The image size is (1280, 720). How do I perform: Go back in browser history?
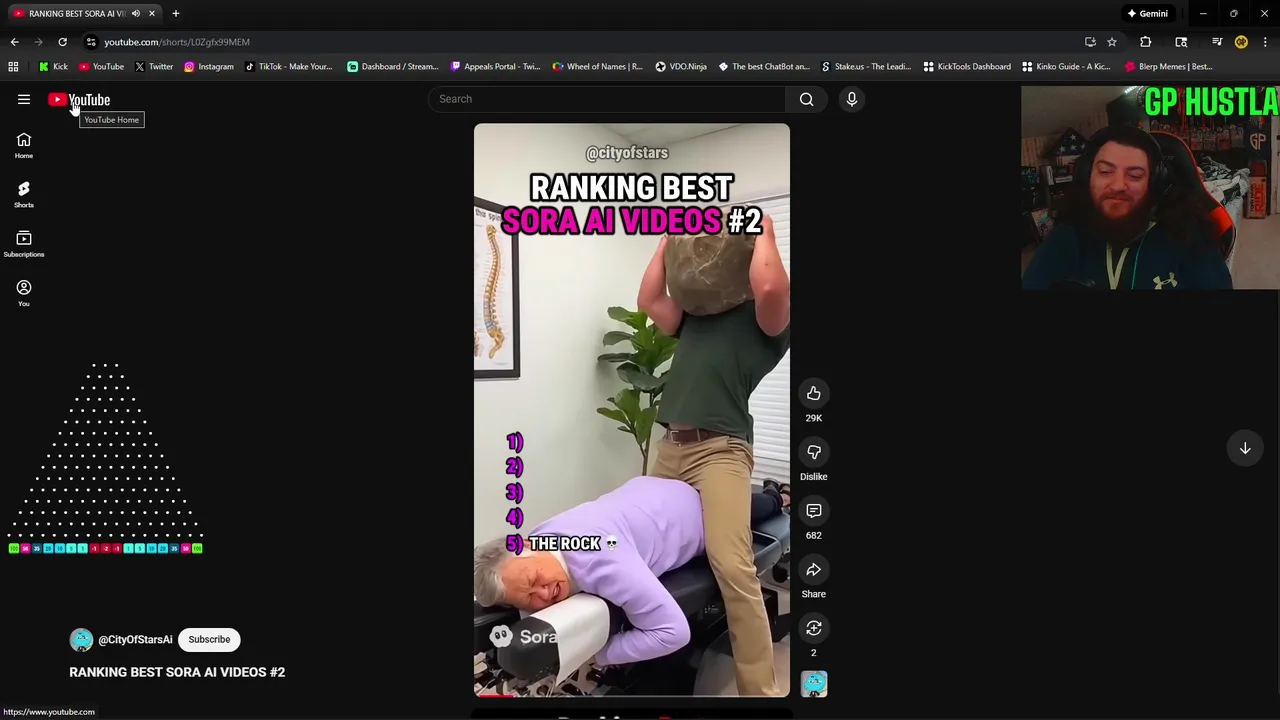pyautogui.click(x=14, y=42)
